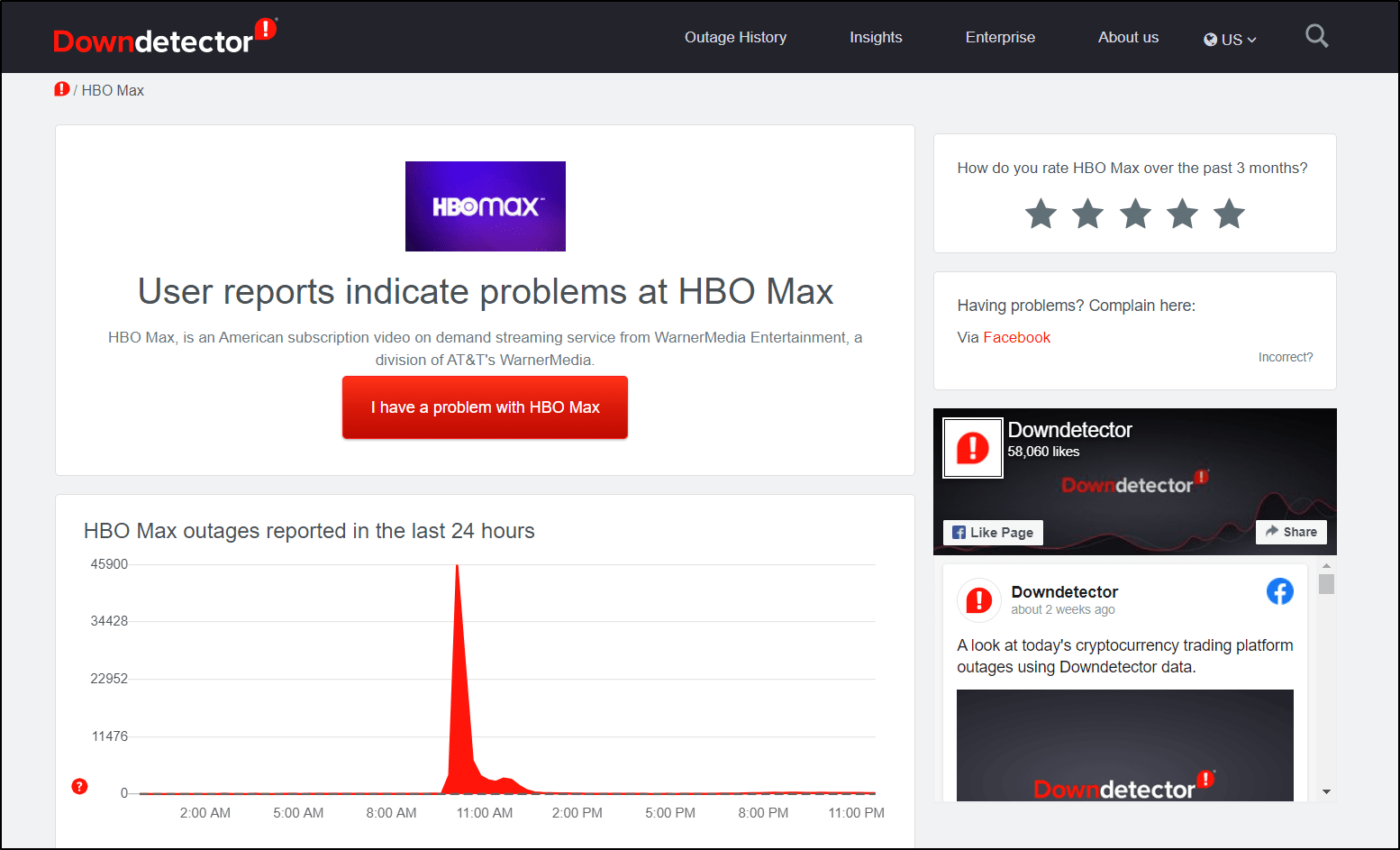Open the About us page
The image size is (1400, 850).
pos(1128,37)
